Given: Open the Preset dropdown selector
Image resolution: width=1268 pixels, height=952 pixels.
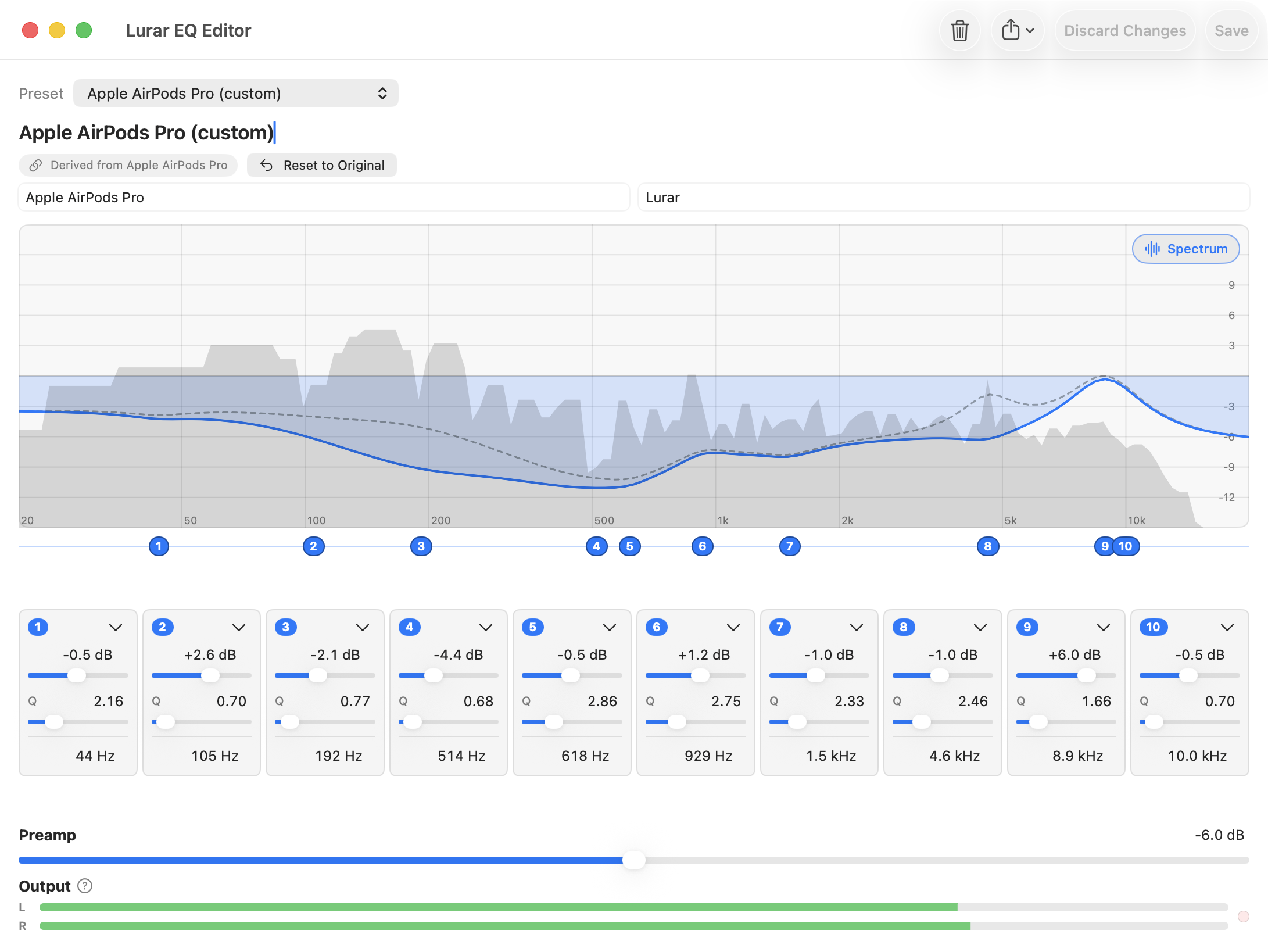Looking at the screenshot, I should click(x=236, y=94).
